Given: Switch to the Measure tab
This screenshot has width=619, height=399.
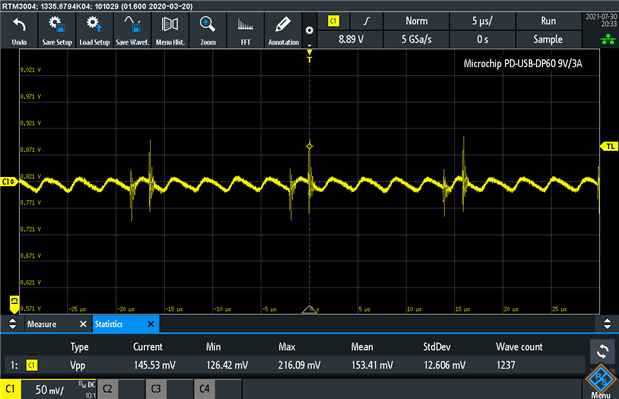Looking at the screenshot, I should pos(42,324).
